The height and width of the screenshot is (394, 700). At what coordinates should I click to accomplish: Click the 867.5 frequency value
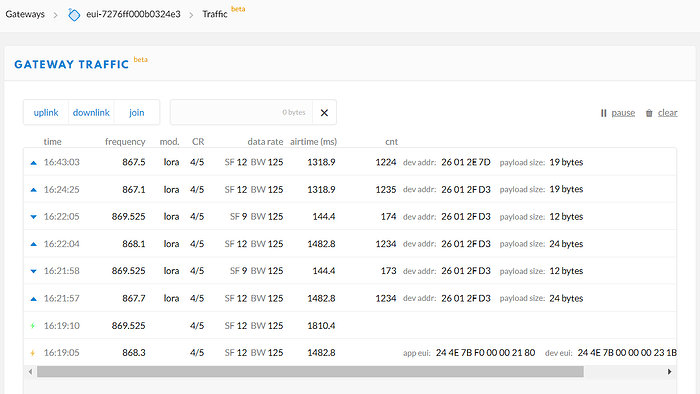coord(134,162)
